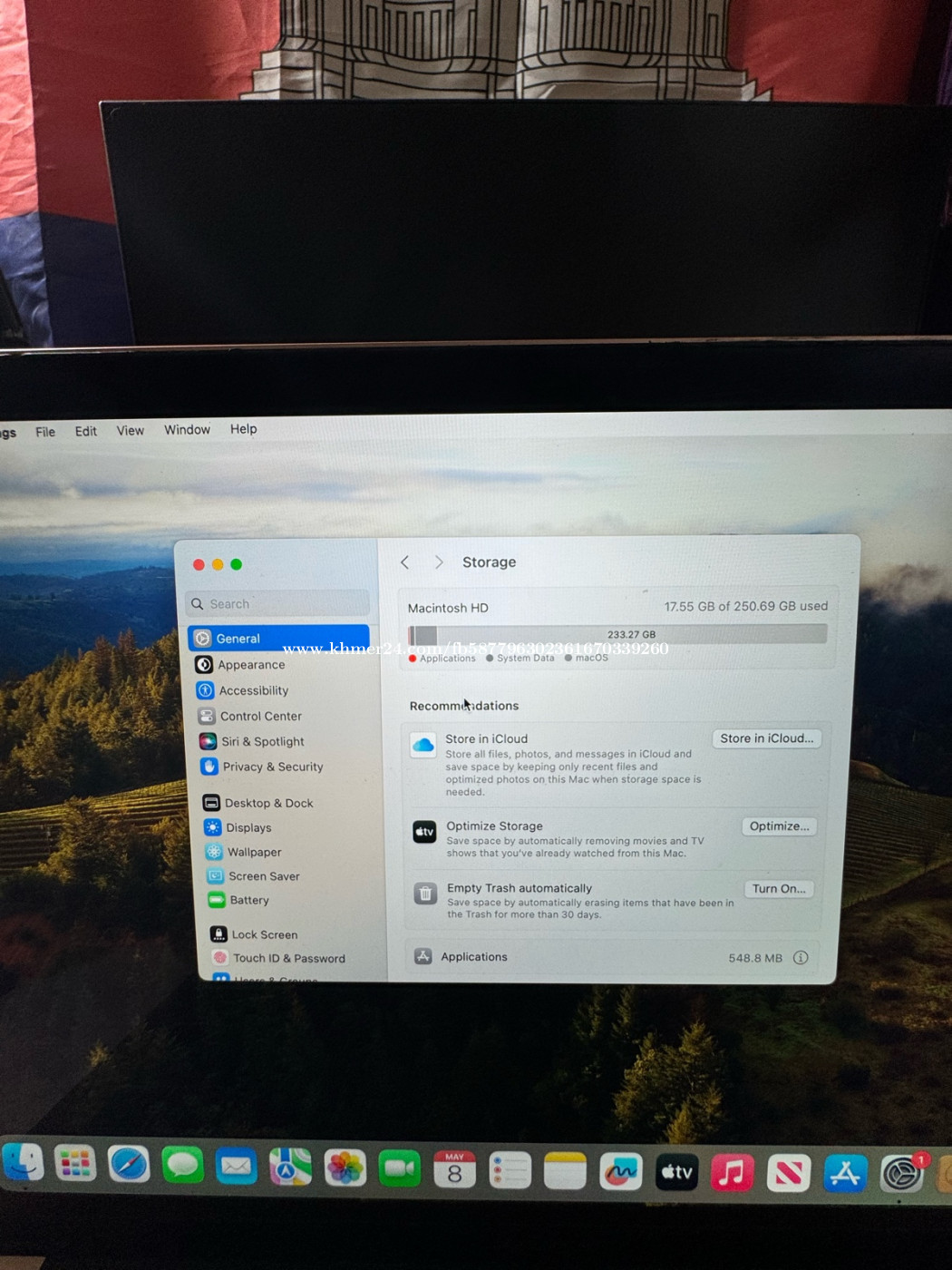Screen dimensions: 952x1270
Task: Launch Safari from the Dock
Action: 129,1165
